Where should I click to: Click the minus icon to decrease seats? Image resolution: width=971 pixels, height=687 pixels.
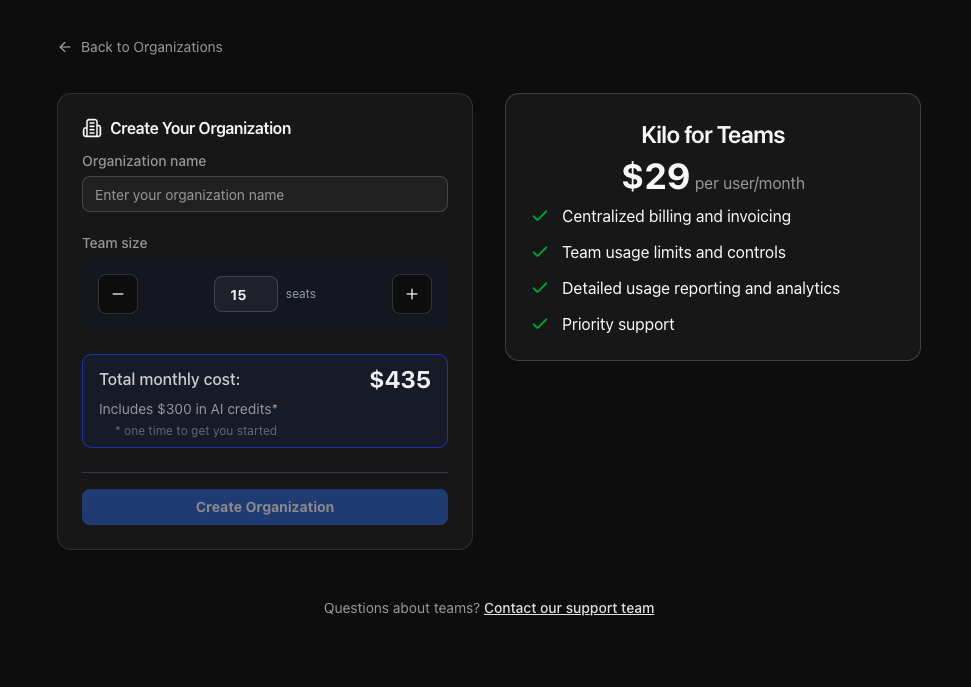point(118,294)
